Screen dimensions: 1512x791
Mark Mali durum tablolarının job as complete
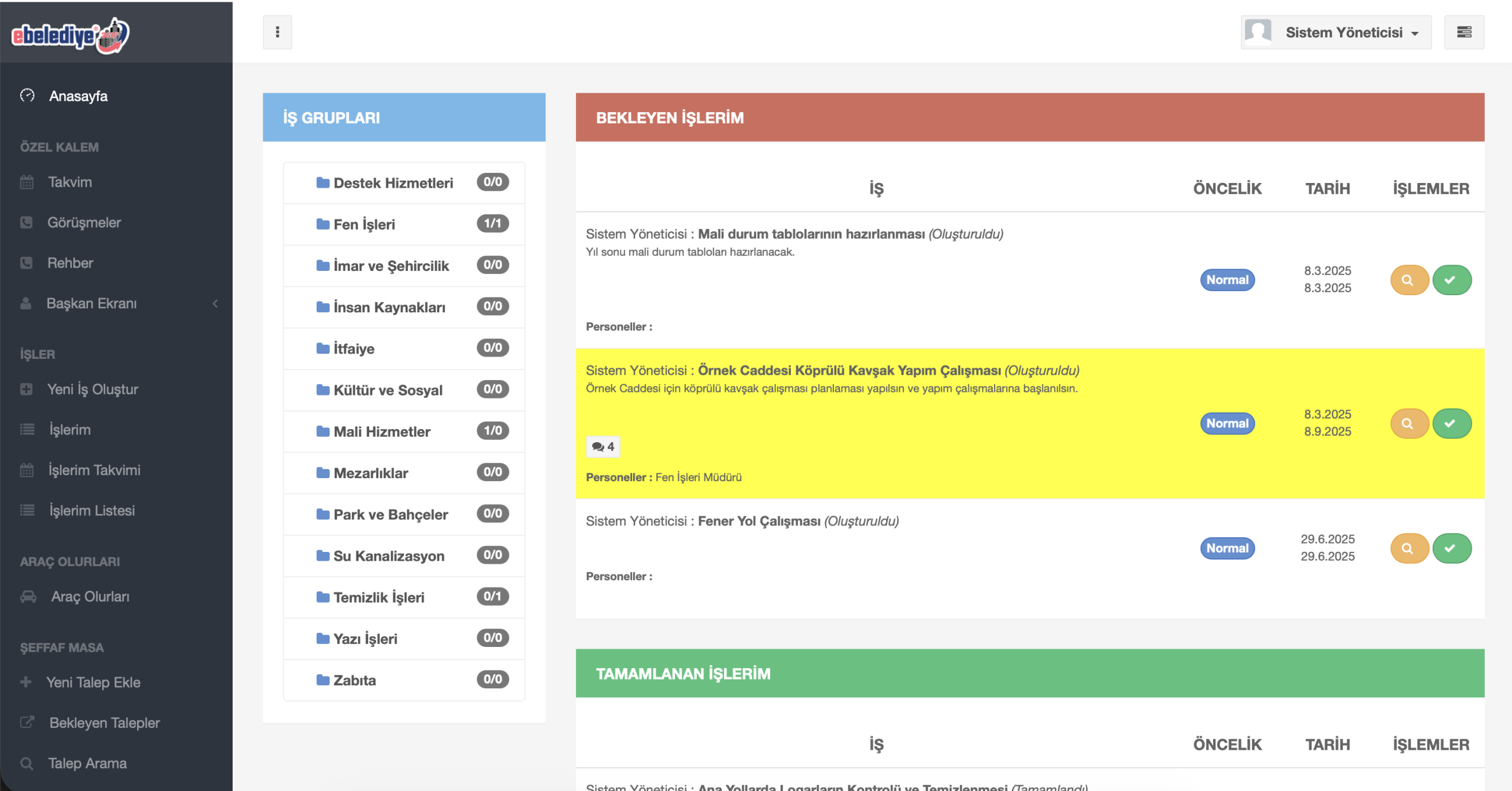pyautogui.click(x=1451, y=280)
